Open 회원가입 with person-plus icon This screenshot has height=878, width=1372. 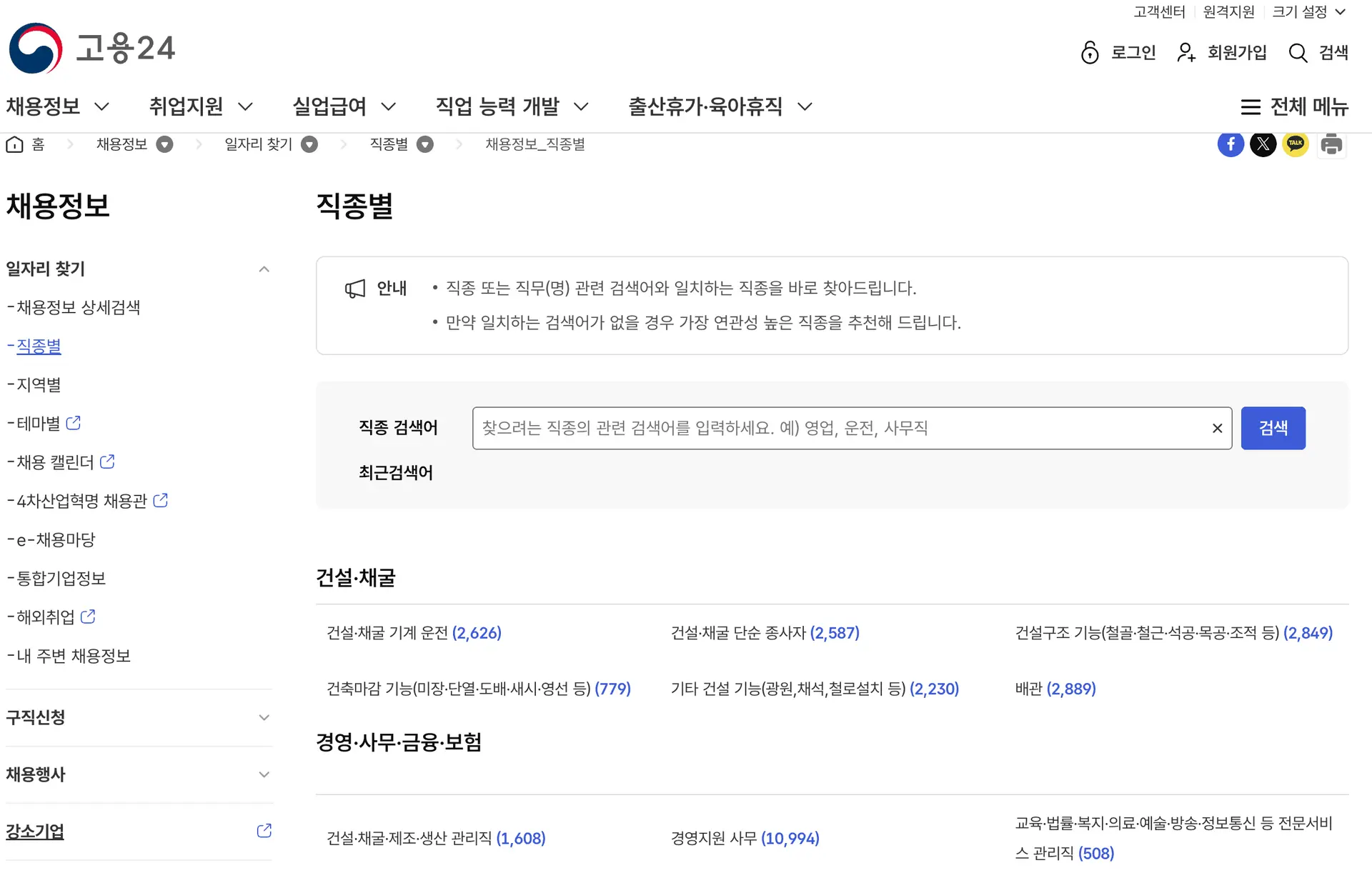click(x=1185, y=53)
